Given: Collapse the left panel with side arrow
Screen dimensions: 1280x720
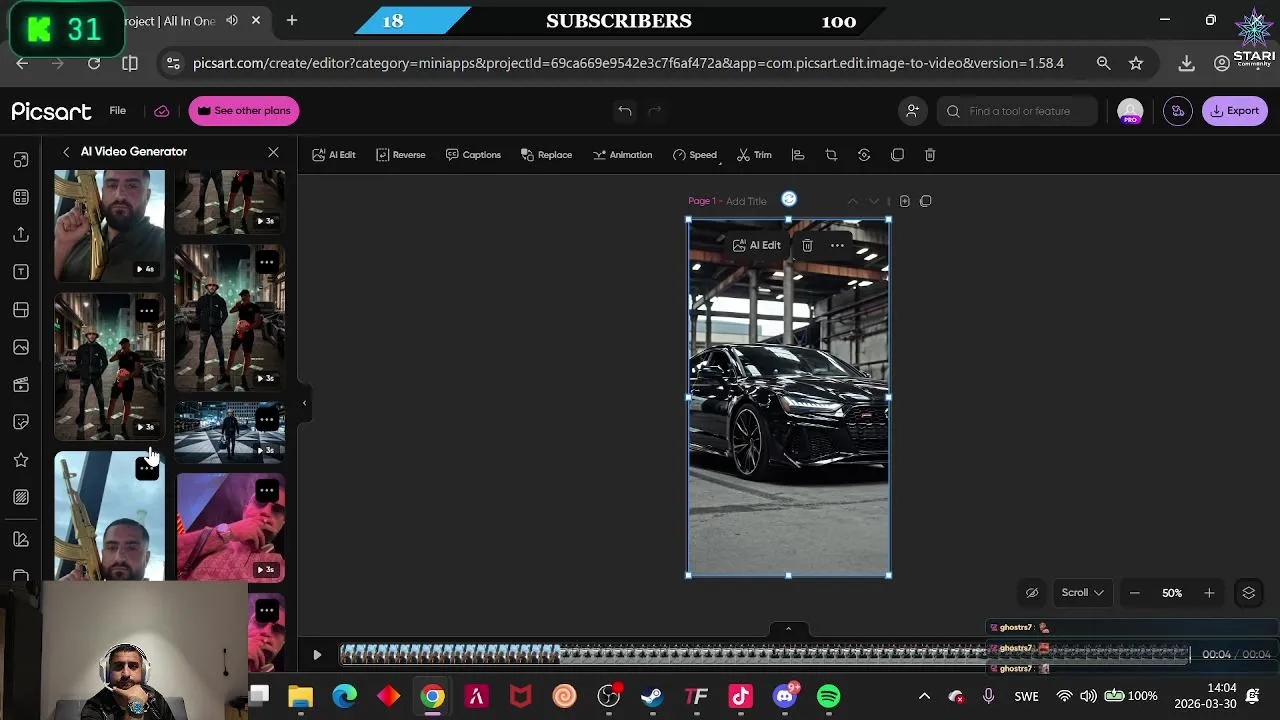Looking at the screenshot, I should [x=304, y=403].
